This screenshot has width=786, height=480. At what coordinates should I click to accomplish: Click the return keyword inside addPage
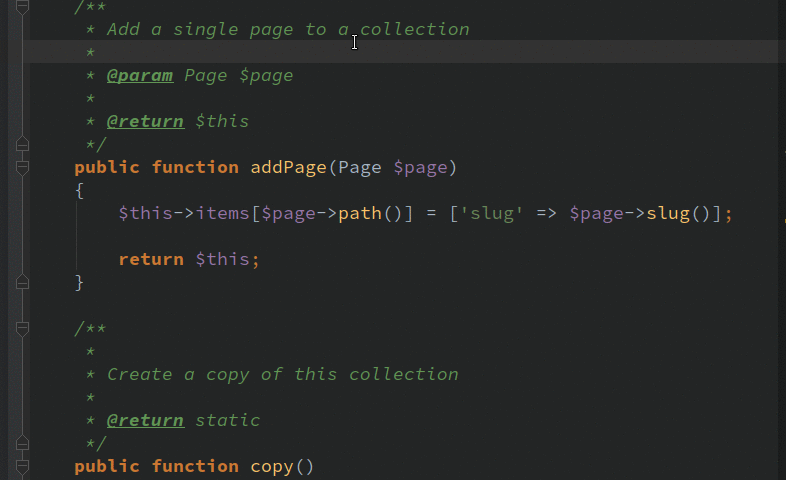pos(151,260)
